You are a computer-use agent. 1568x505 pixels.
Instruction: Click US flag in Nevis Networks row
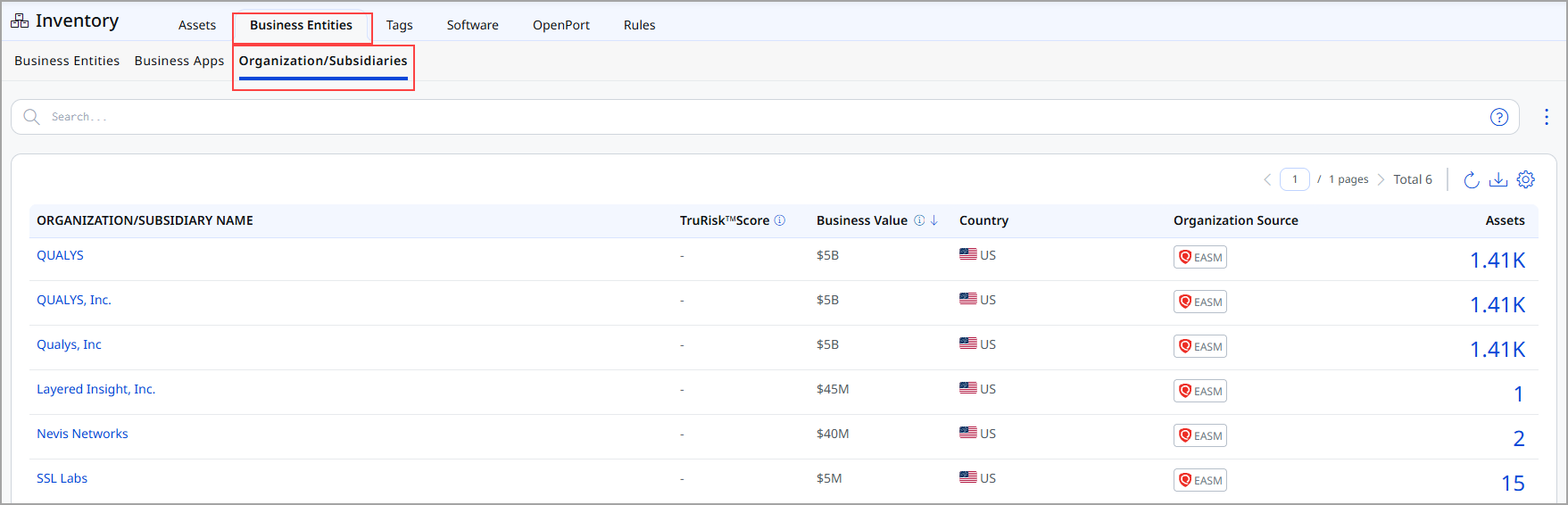(x=967, y=433)
